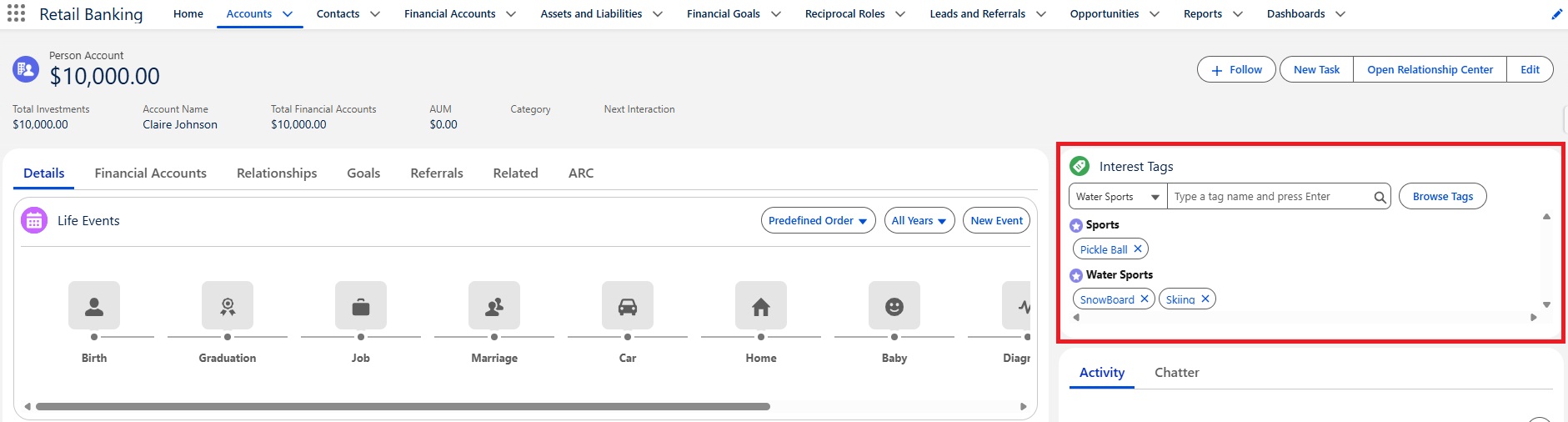
Task: Click the Baby smiley face icon
Action: coord(894,306)
